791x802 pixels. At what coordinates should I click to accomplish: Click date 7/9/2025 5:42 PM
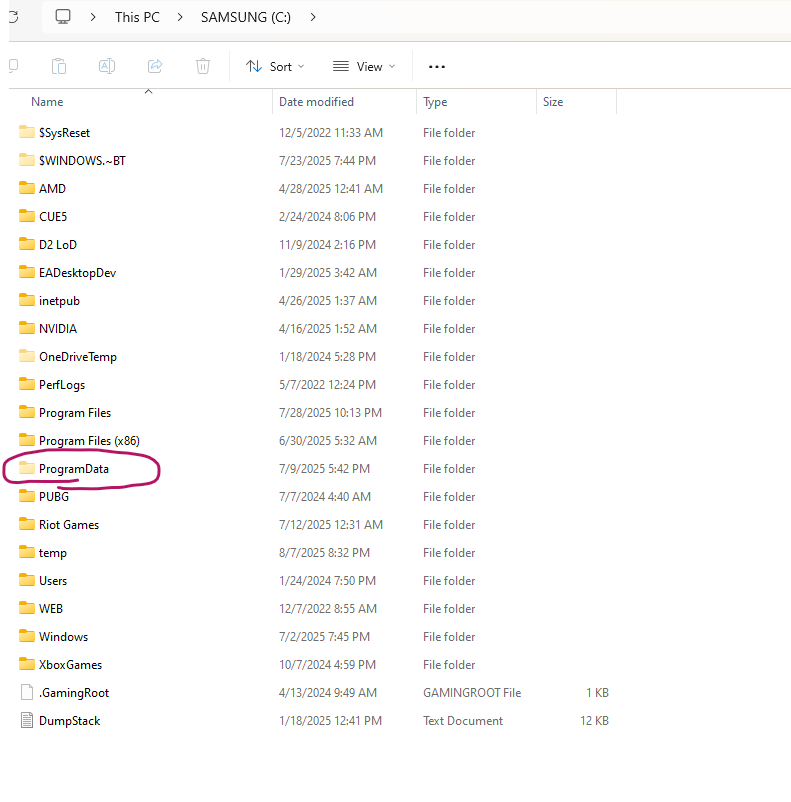(324, 469)
